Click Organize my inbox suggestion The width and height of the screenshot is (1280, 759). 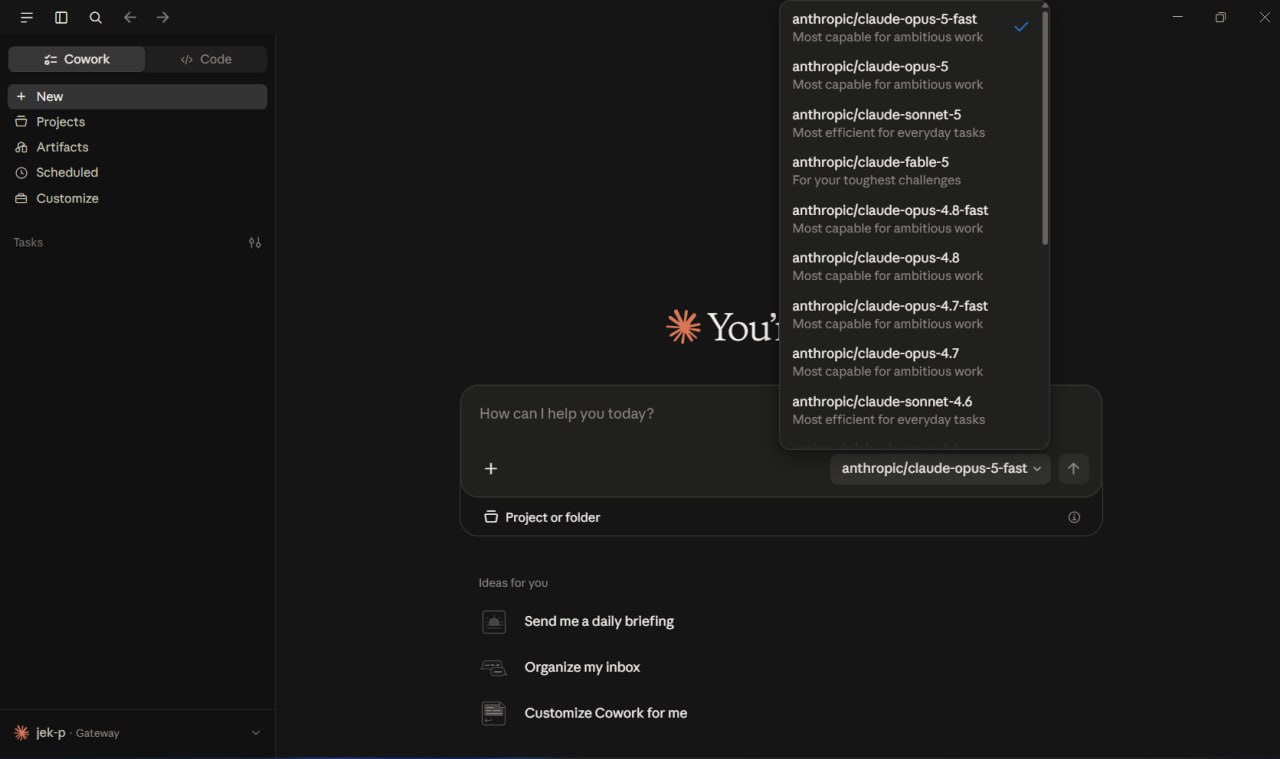tap(582, 667)
